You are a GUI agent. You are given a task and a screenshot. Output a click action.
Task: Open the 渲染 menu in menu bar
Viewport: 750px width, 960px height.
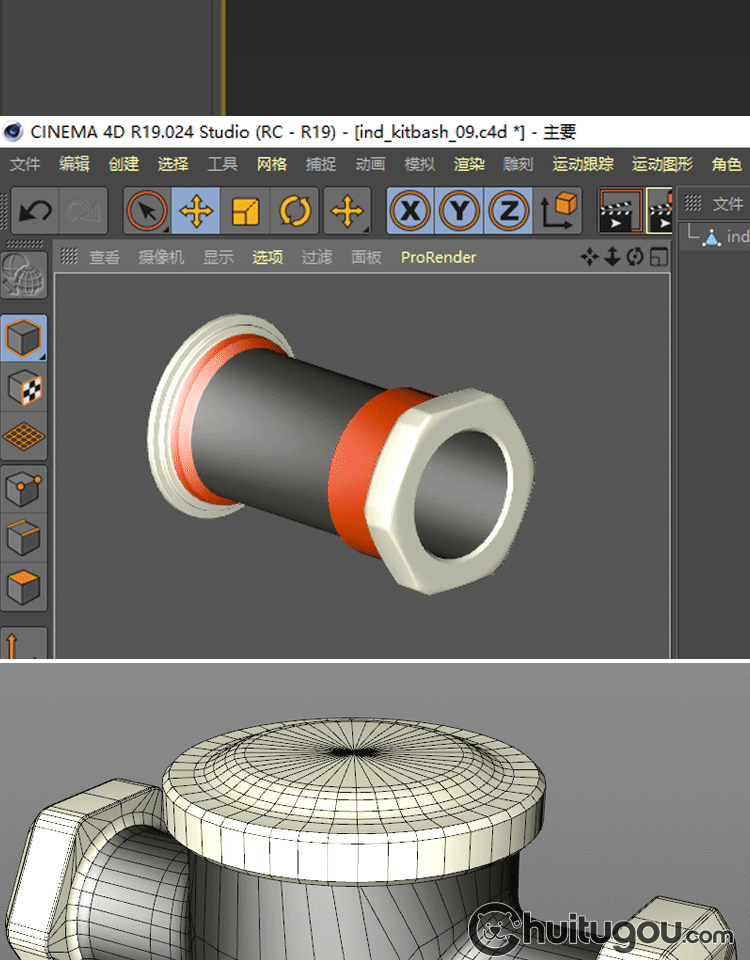469,164
